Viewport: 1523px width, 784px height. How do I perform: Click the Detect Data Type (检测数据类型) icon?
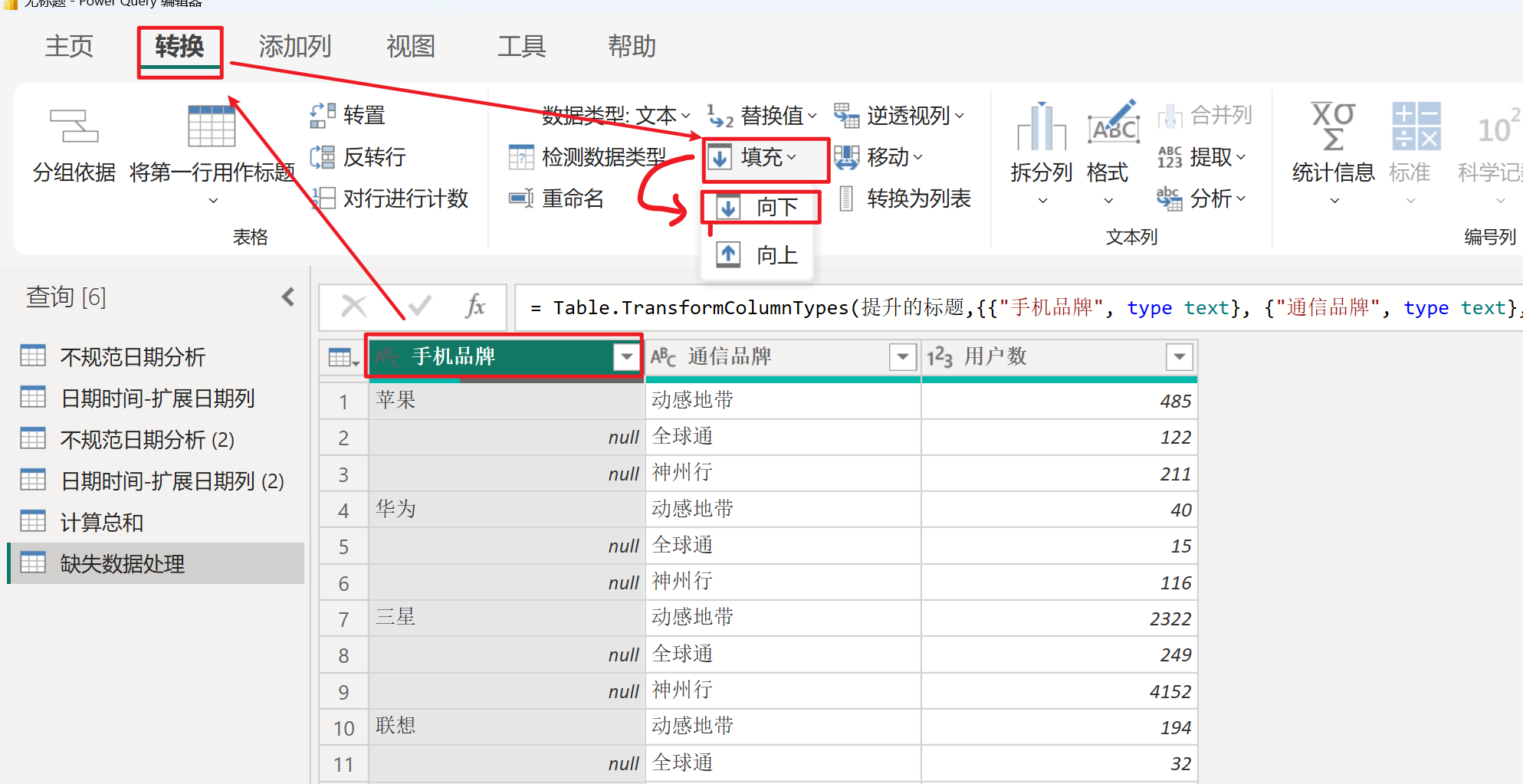tap(521, 157)
